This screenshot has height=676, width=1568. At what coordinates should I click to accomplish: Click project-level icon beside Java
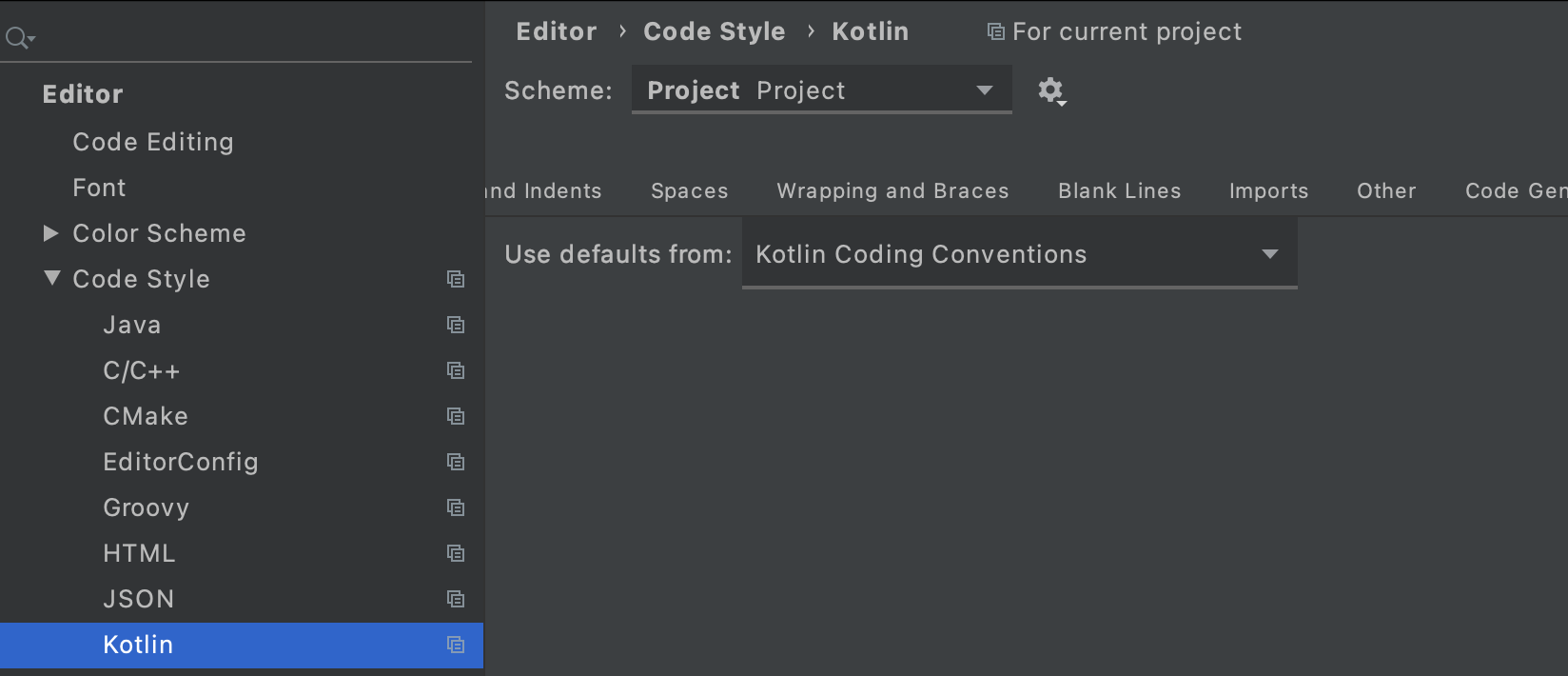click(456, 325)
